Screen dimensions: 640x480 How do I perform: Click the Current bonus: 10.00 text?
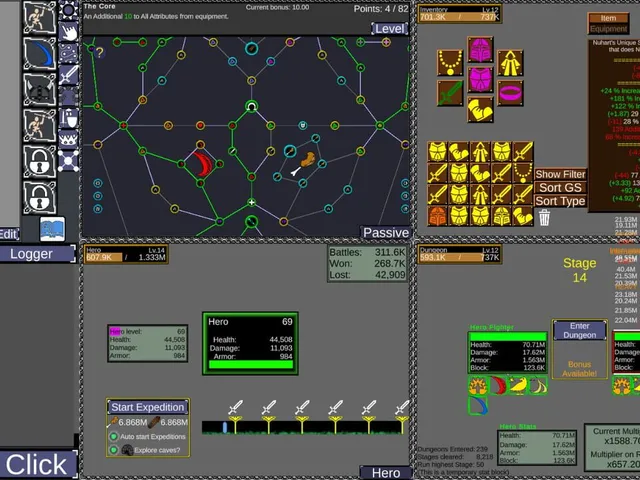[x=277, y=7]
